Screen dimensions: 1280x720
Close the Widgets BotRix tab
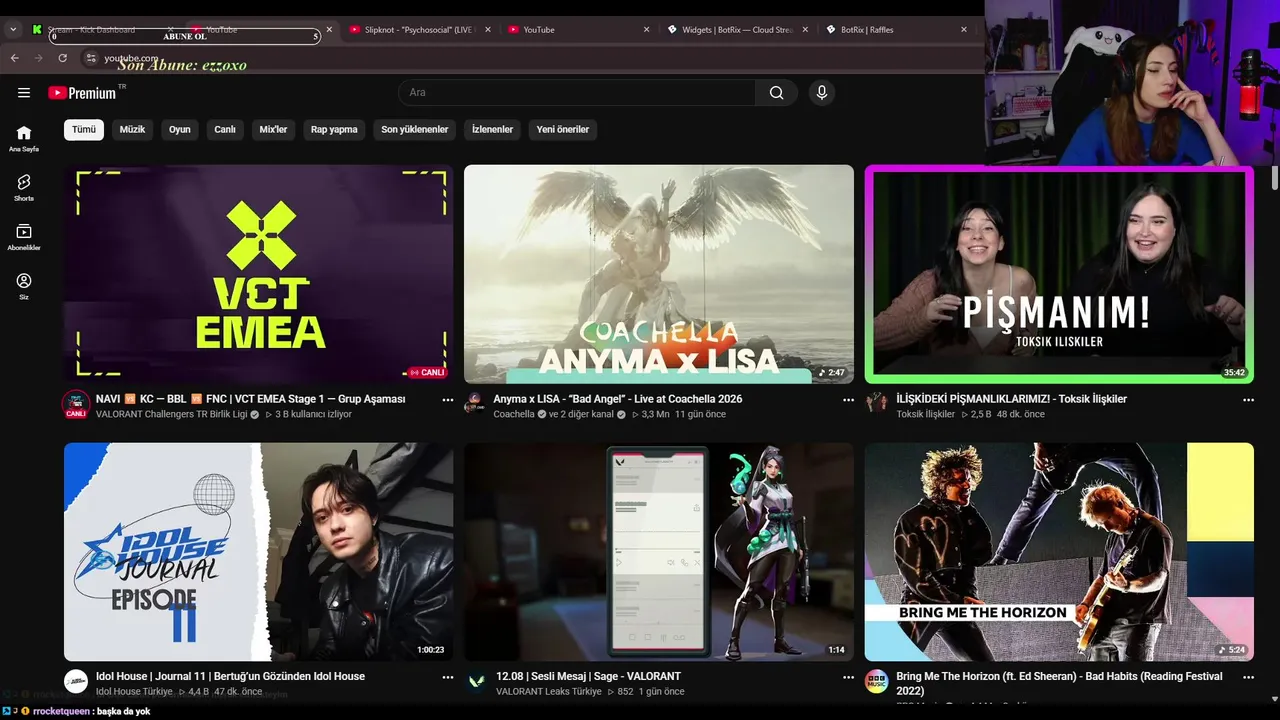tap(807, 30)
